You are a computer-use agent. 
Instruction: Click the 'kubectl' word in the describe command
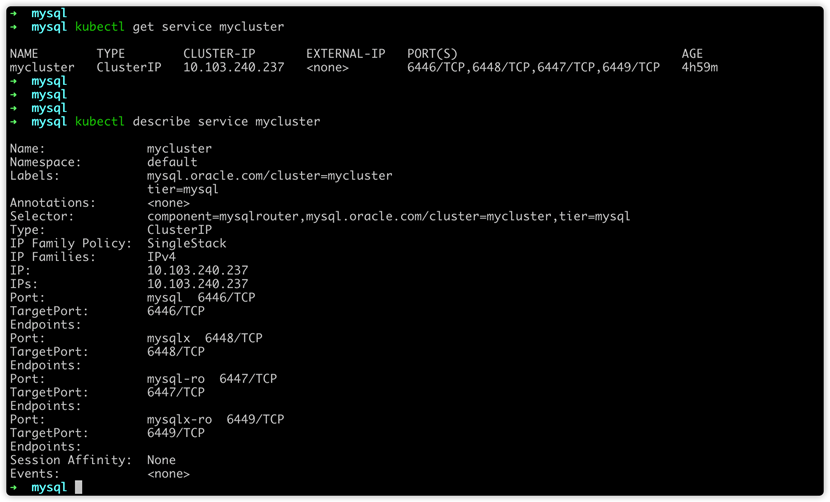click(100, 121)
